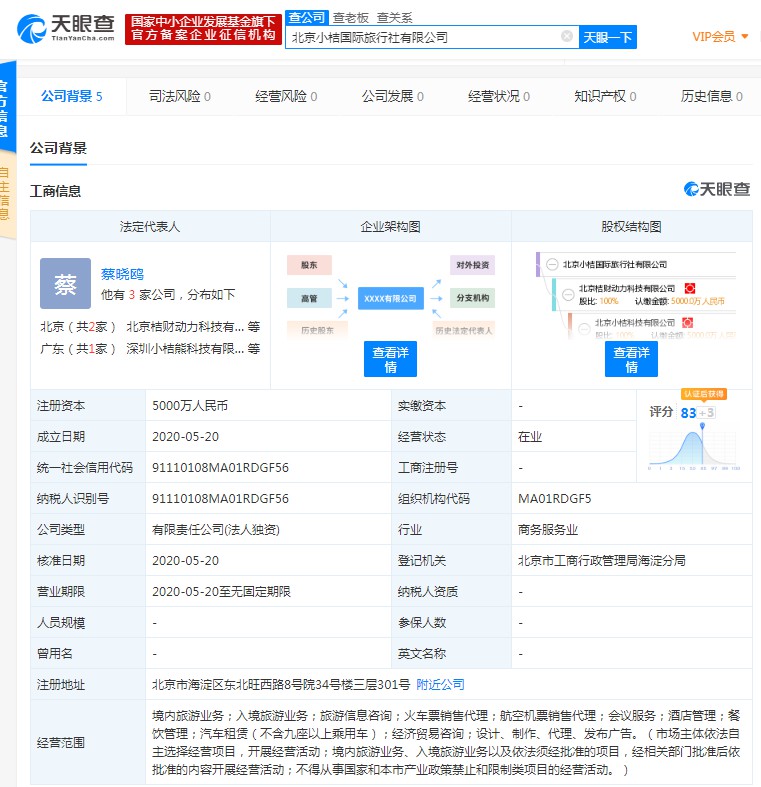Click 北京小桔国际旅行社有限公司 in equity tree
Image resolution: width=761 pixels, height=787 pixels.
point(615,265)
